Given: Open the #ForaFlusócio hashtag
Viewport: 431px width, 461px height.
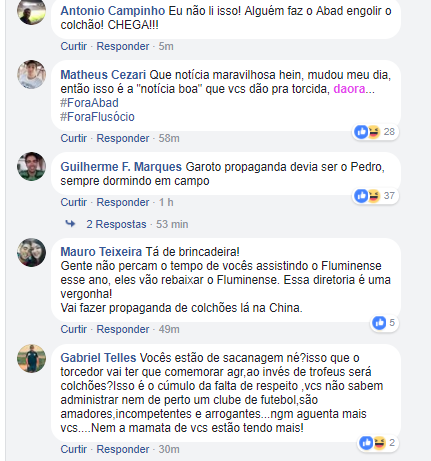Looking at the screenshot, I should [x=97, y=117].
